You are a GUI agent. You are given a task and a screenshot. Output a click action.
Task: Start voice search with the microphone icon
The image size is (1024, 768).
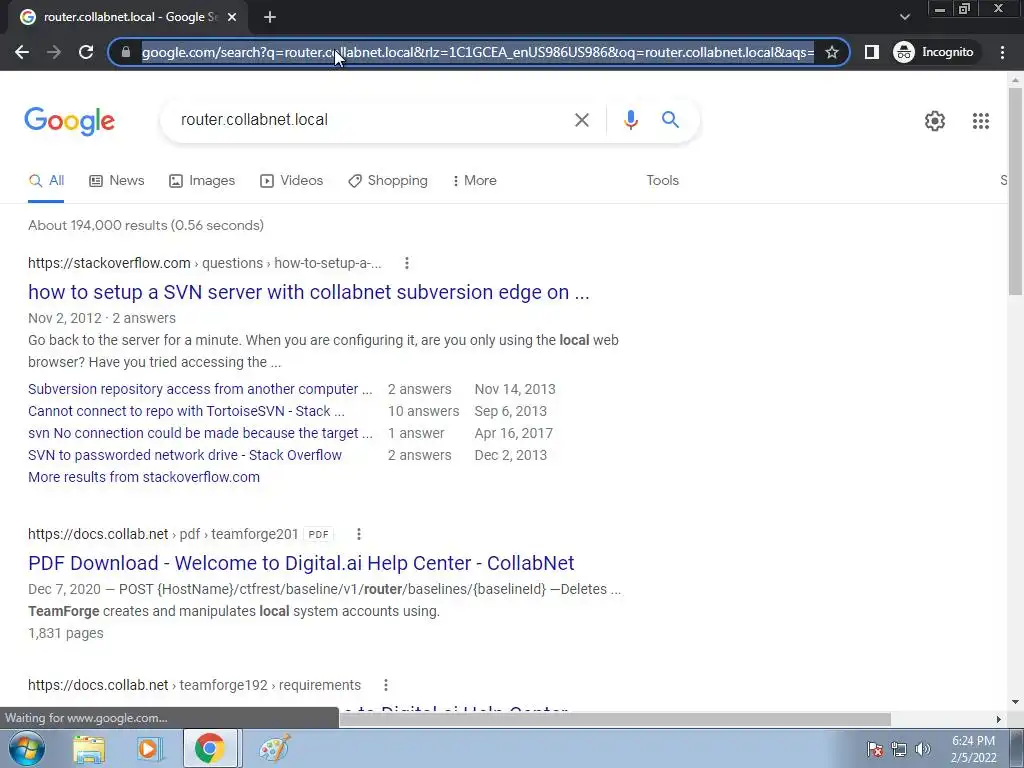(630, 120)
